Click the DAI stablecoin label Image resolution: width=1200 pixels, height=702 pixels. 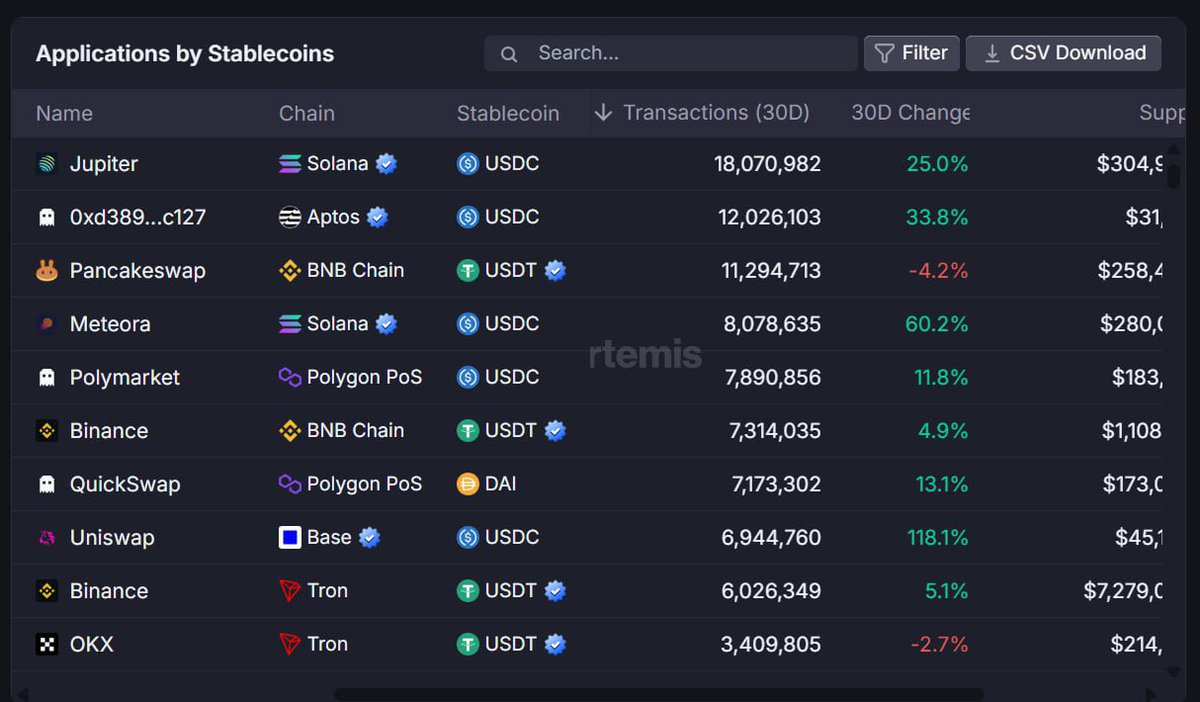tap(500, 484)
